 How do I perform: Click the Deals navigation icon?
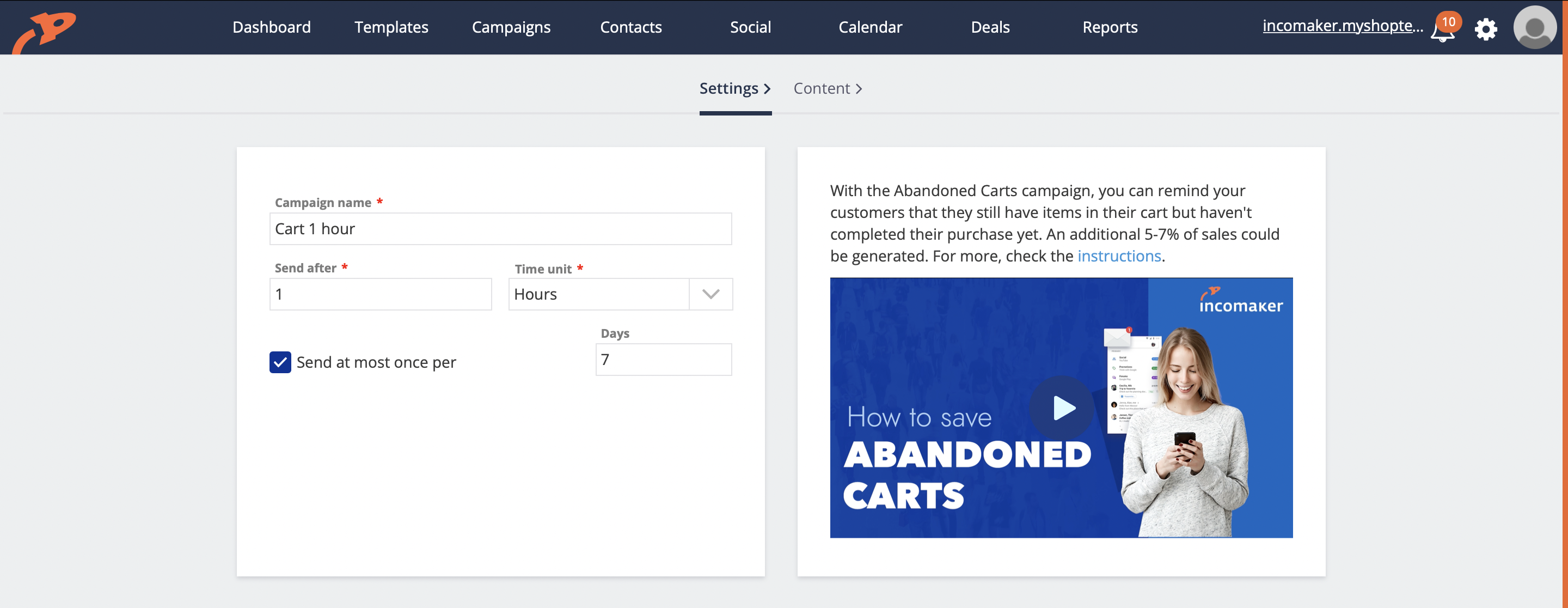coord(991,26)
